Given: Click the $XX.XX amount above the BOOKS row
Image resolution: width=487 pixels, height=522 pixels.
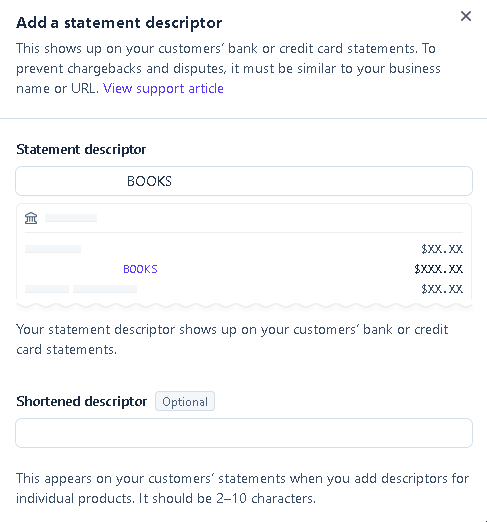Looking at the screenshot, I should tap(442, 249).
